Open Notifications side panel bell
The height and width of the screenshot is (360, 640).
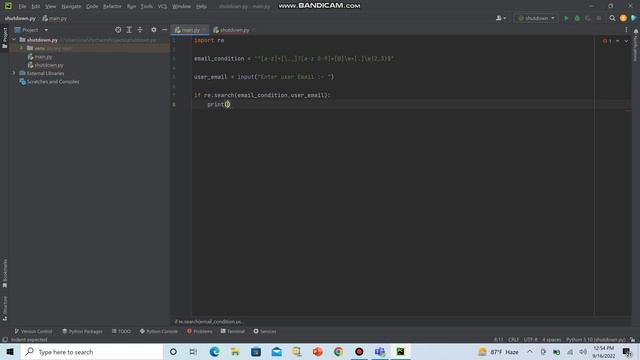click(x=636, y=31)
